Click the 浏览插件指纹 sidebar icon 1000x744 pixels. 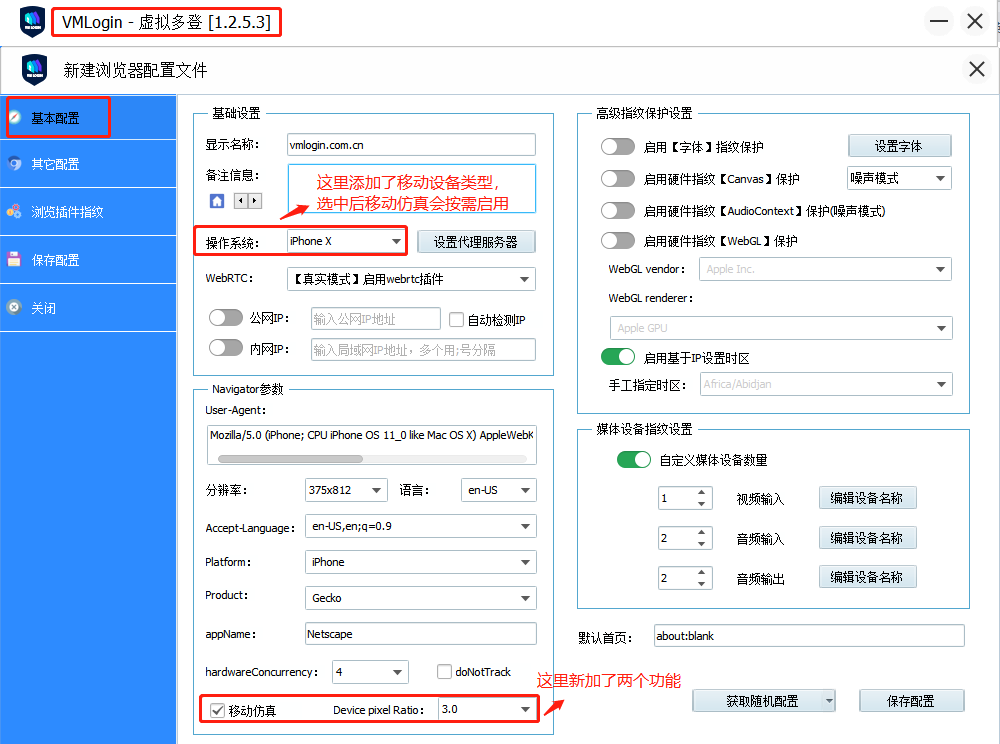[x=15, y=212]
